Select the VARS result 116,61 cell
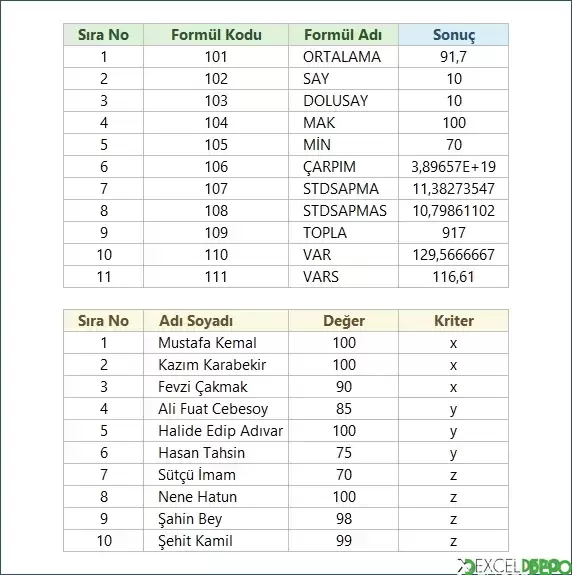Viewport: 572px width, 575px height. (454, 277)
